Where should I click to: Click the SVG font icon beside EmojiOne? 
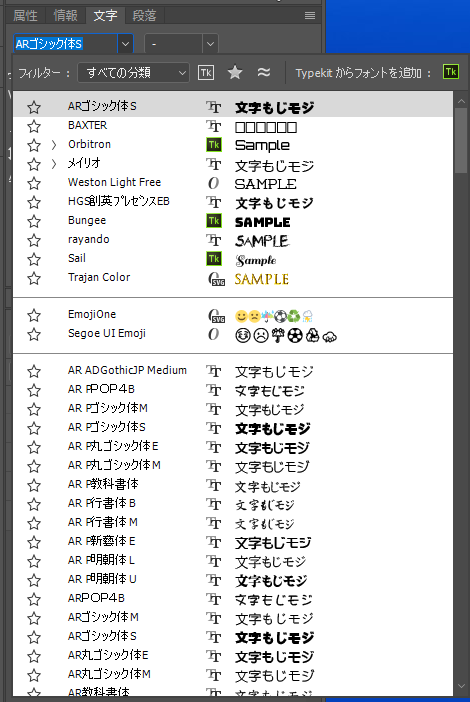pyautogui.click(x=216, y=316)
